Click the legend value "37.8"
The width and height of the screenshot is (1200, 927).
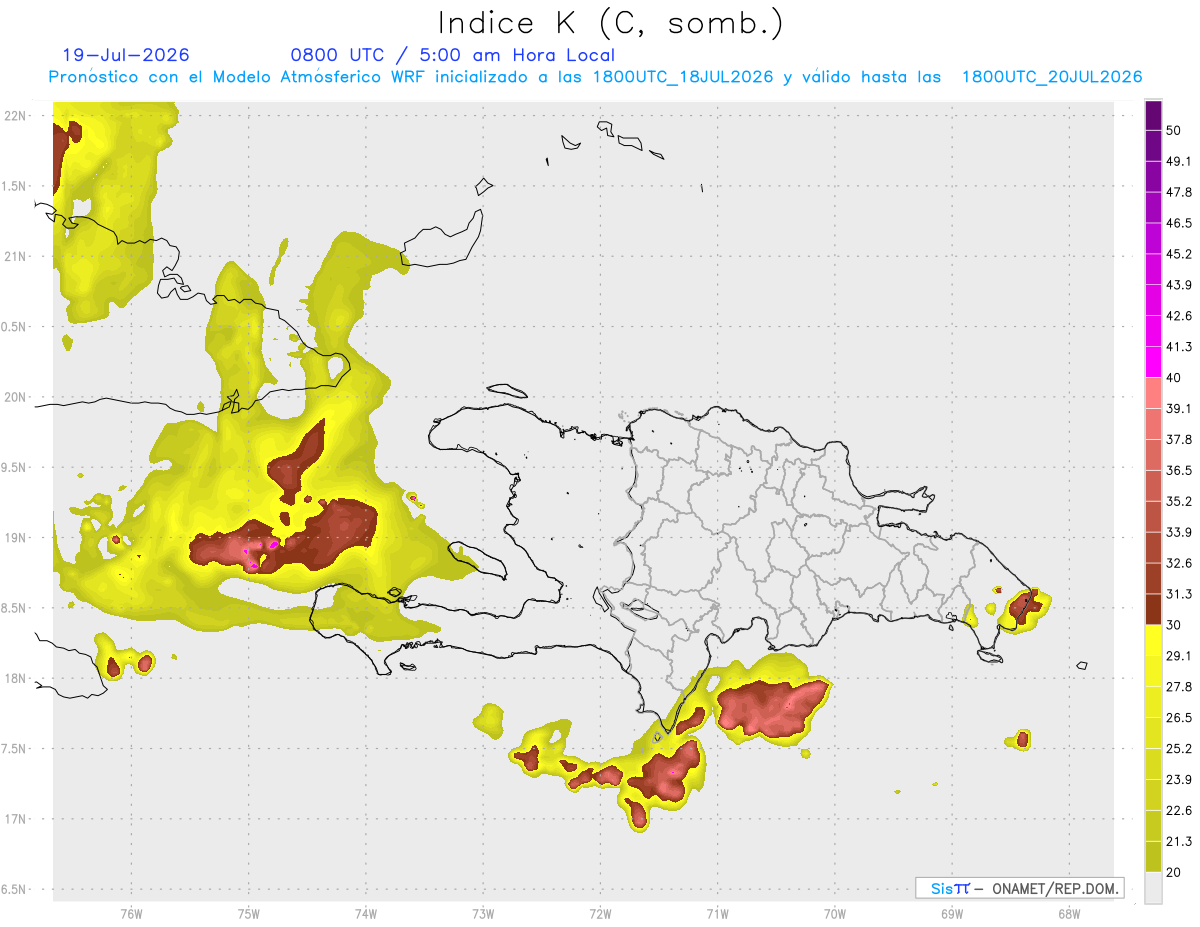[1178, 440]
